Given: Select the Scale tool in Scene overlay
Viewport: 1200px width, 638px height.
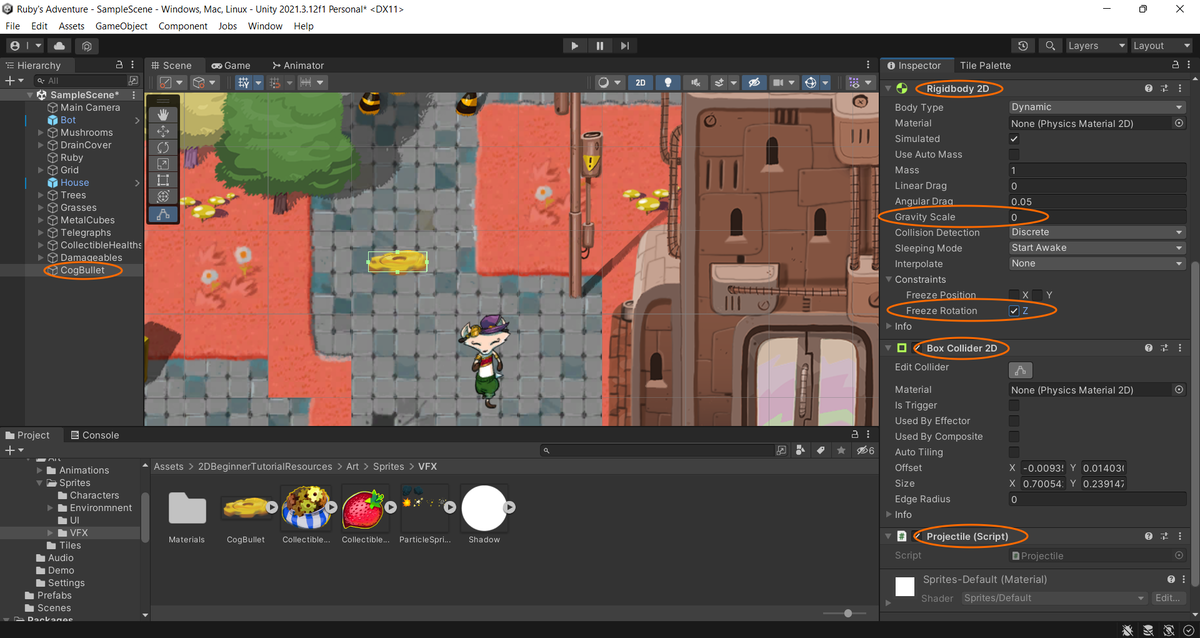Looking at the screenshot, I should pyautogui.click(x=163, y=164).
